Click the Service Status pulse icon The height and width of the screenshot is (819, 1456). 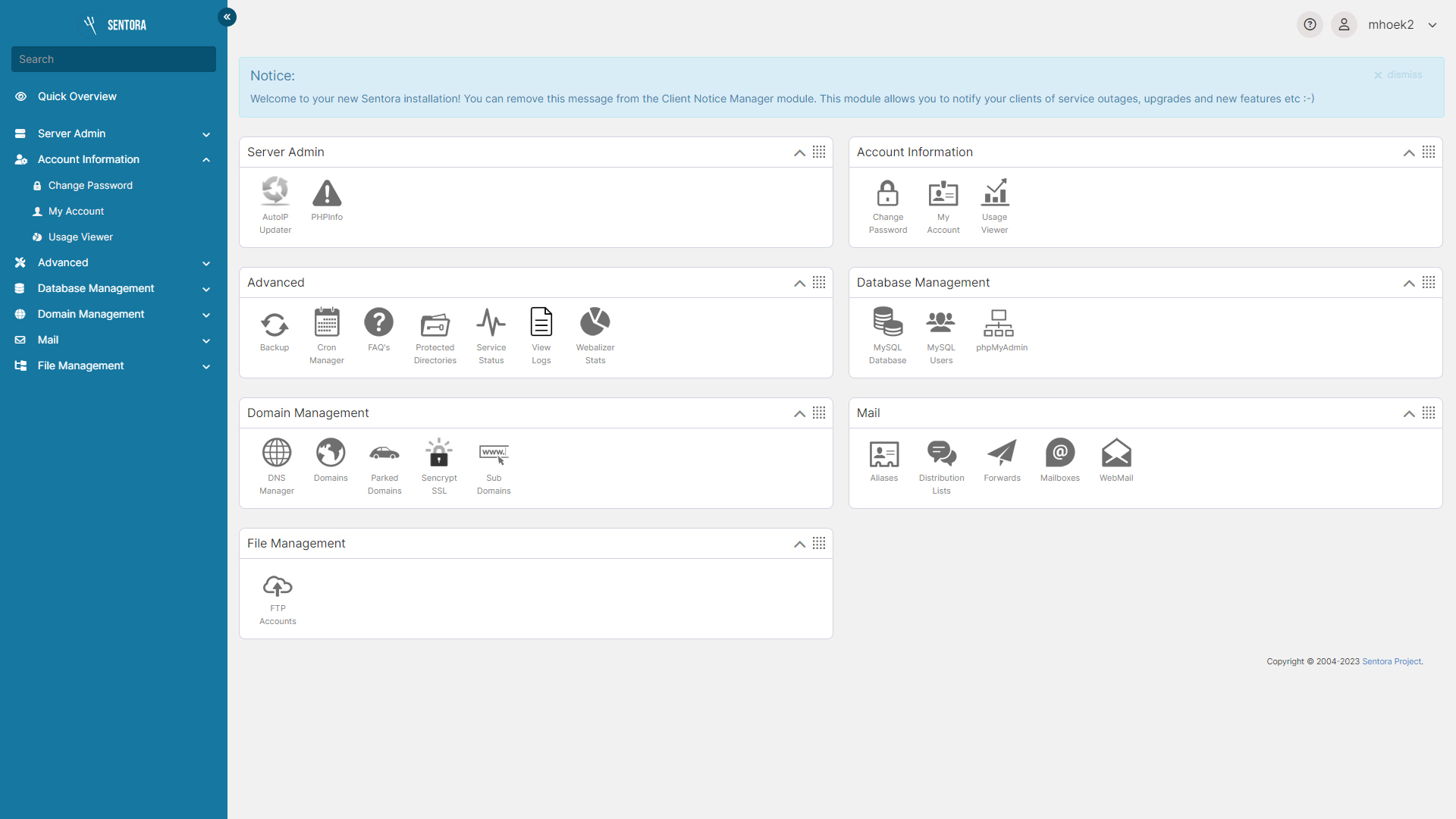click(x=491, y=323)
